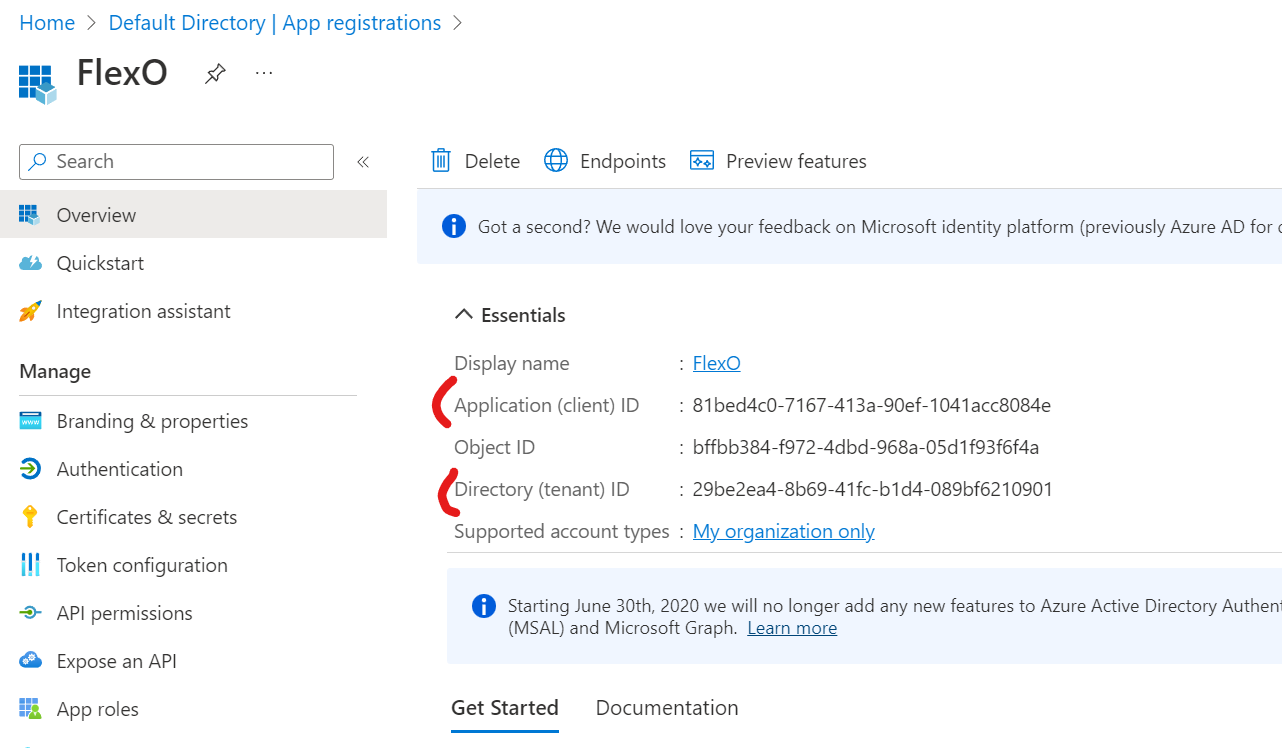
Task: Click the API permissions icon
Action: click(x=30, y=613)
